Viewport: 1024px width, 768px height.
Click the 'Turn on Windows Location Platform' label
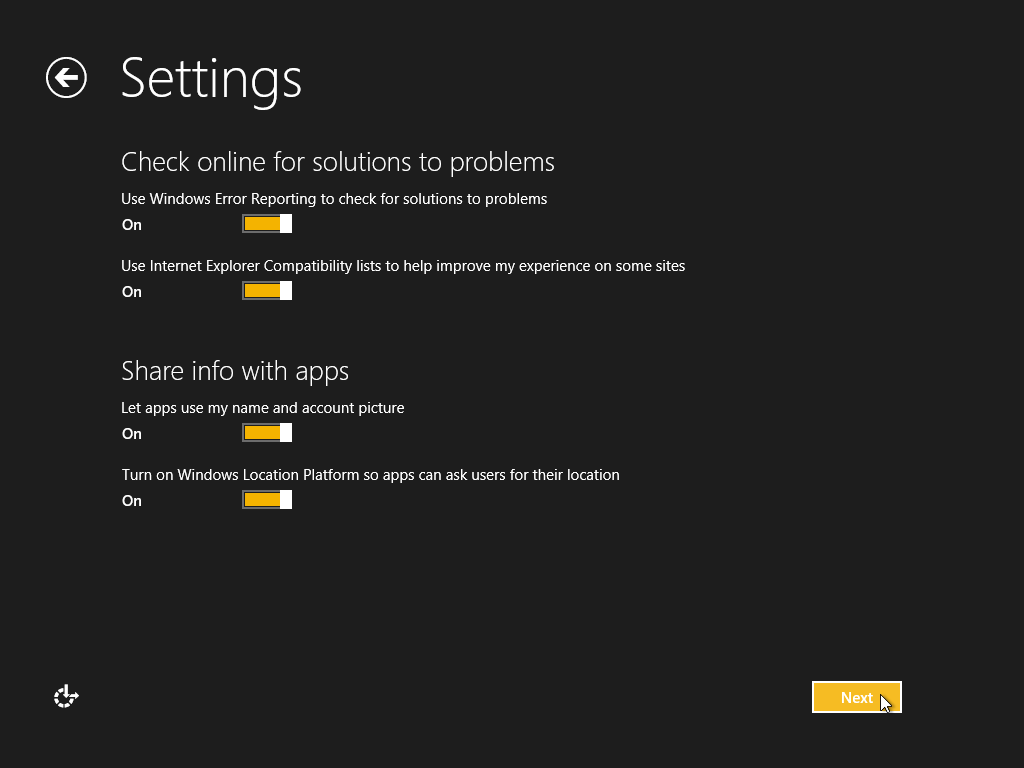370,475
